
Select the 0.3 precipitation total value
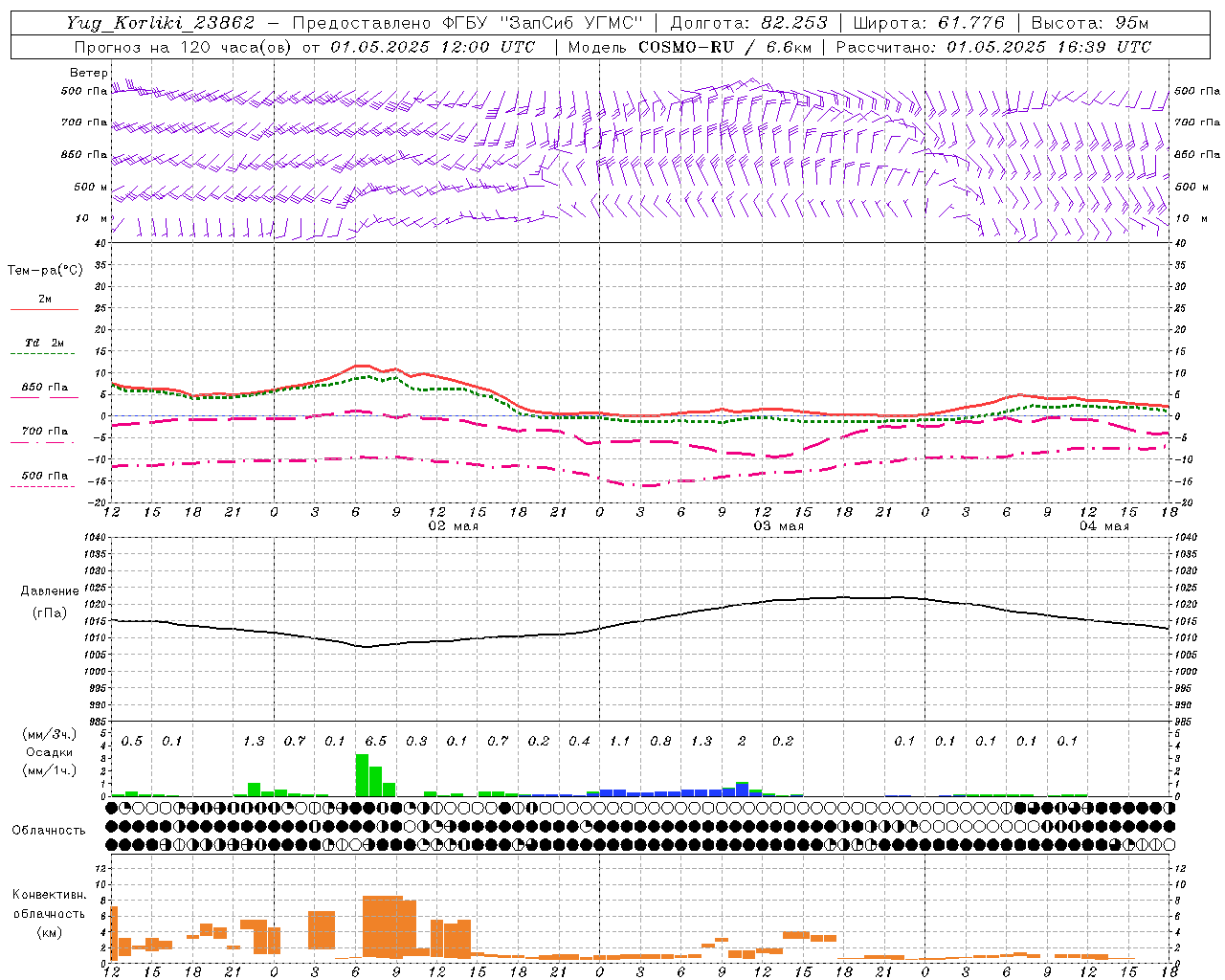point(416,742)
